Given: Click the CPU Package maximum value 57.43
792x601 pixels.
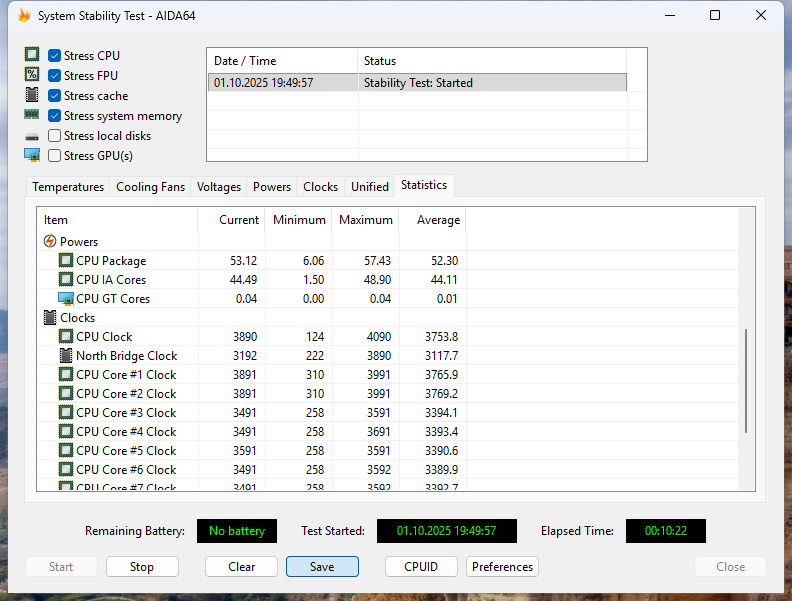Looking at the screenshot, I should (x=377, y=261).
